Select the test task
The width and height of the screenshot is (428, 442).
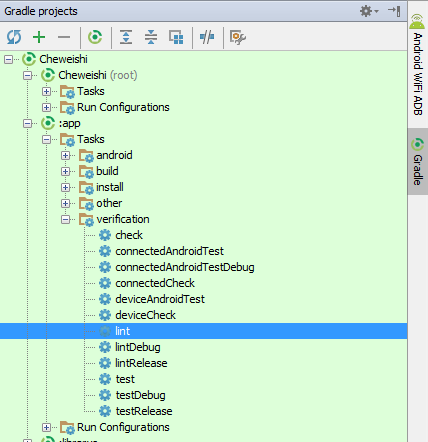[125, 379]
